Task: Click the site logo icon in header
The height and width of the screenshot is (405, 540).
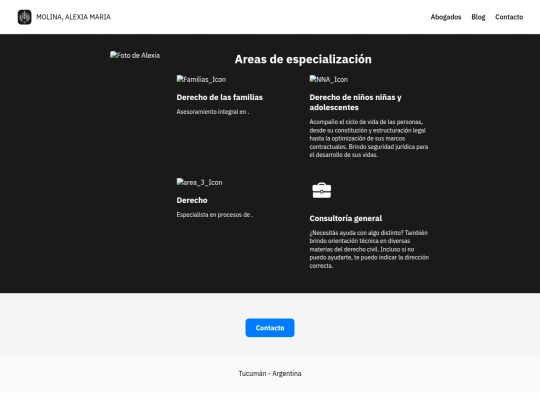Action: (24, 17)
